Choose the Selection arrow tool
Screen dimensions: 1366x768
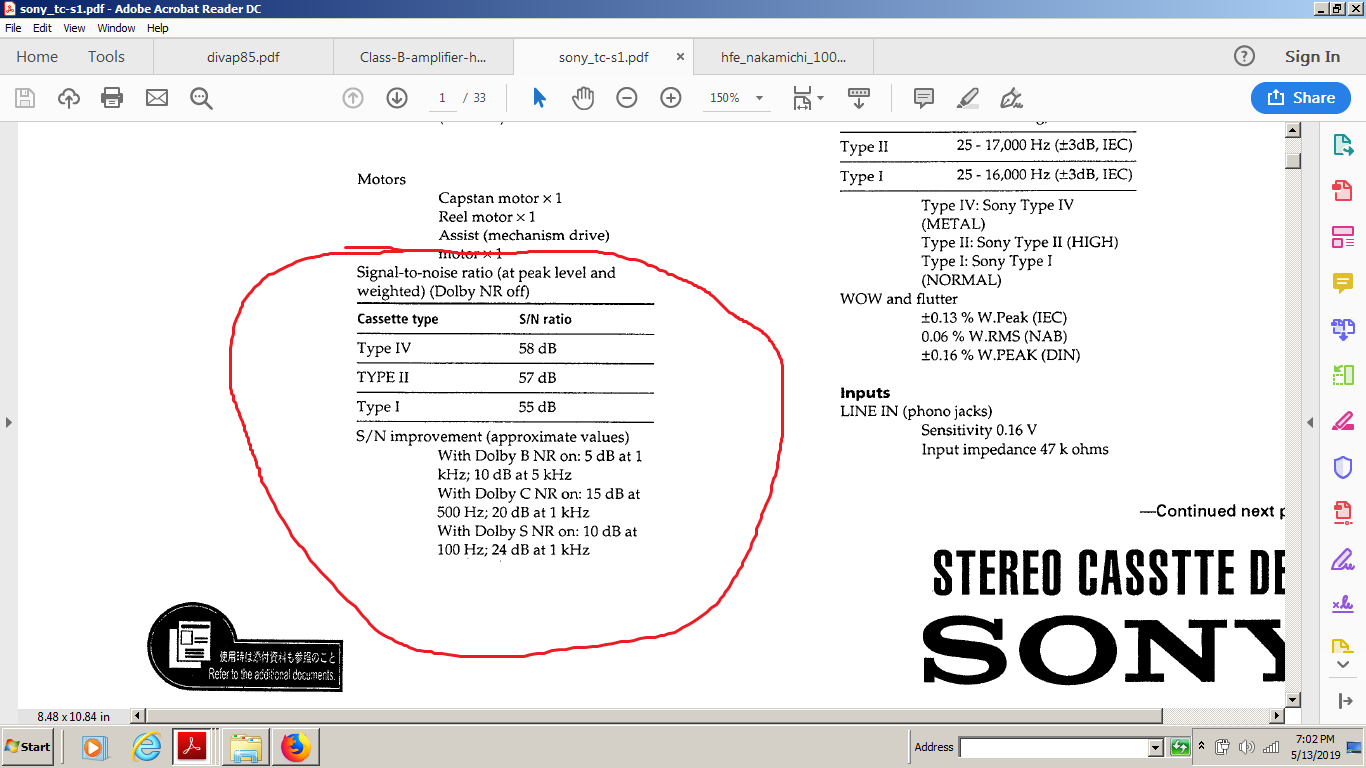pos(539,98)
